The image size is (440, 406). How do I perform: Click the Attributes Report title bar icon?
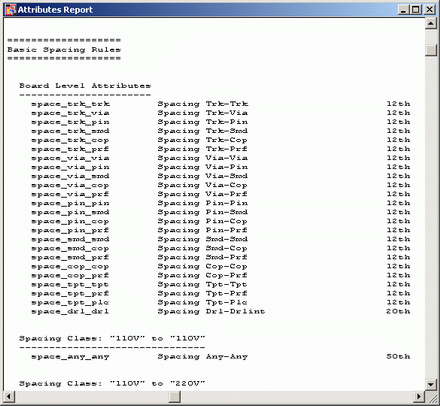click(x=10, y=10)
